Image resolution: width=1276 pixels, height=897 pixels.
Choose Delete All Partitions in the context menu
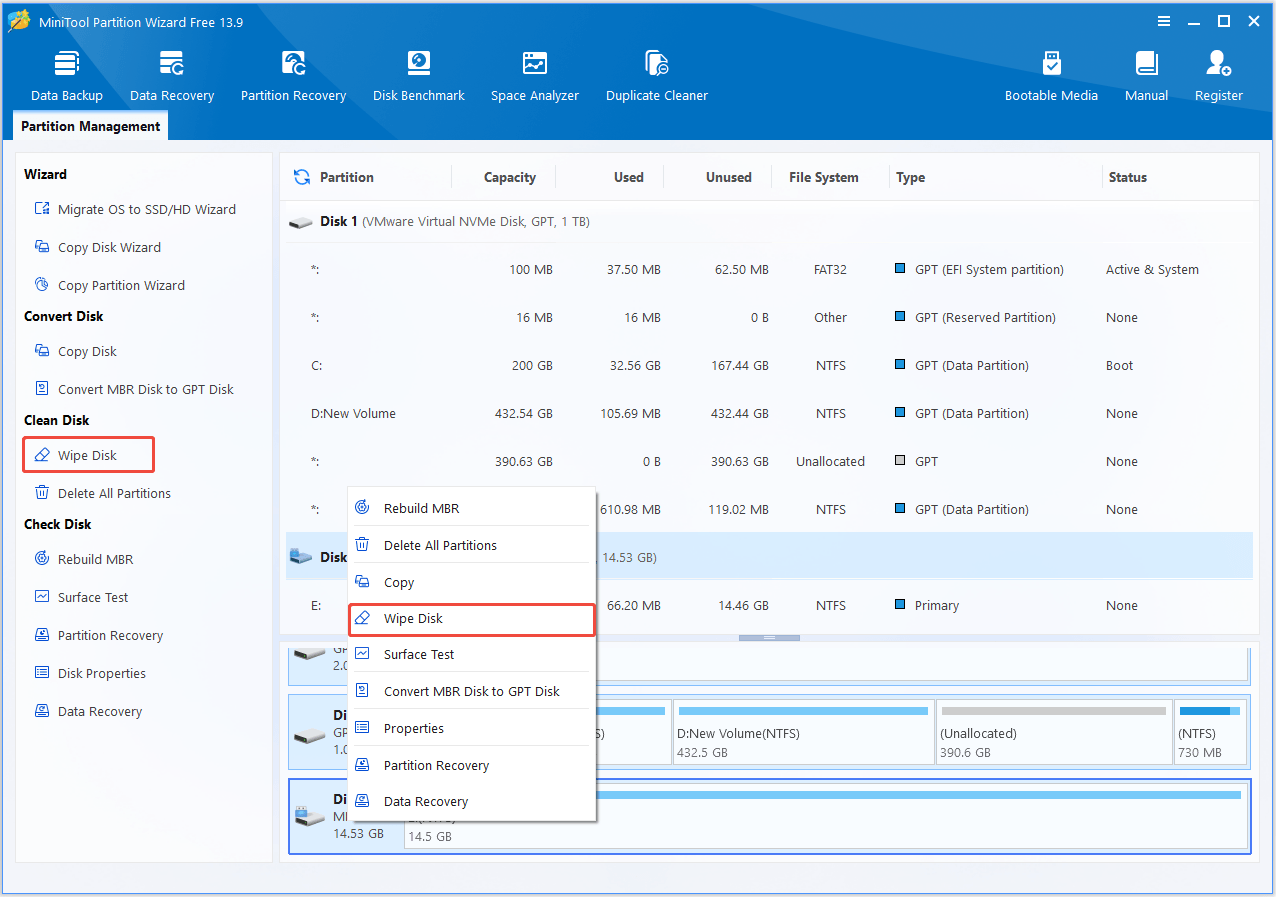click(x=471, y=545)
